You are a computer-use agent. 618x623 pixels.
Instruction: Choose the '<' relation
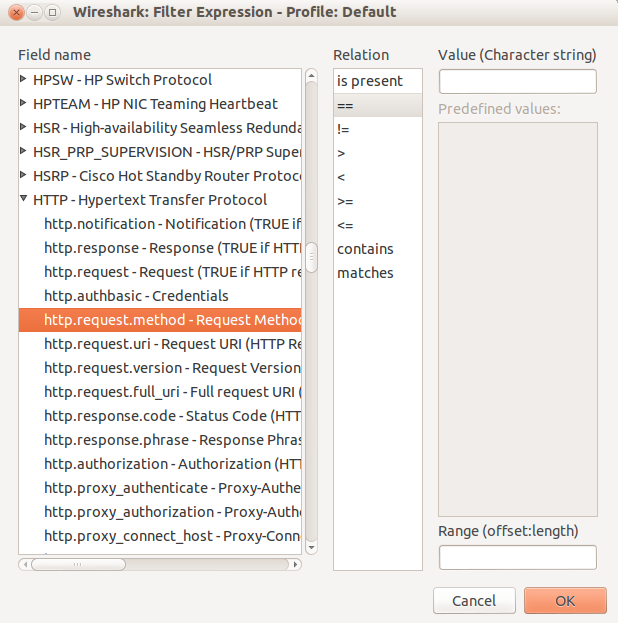[x=378, y=177]
